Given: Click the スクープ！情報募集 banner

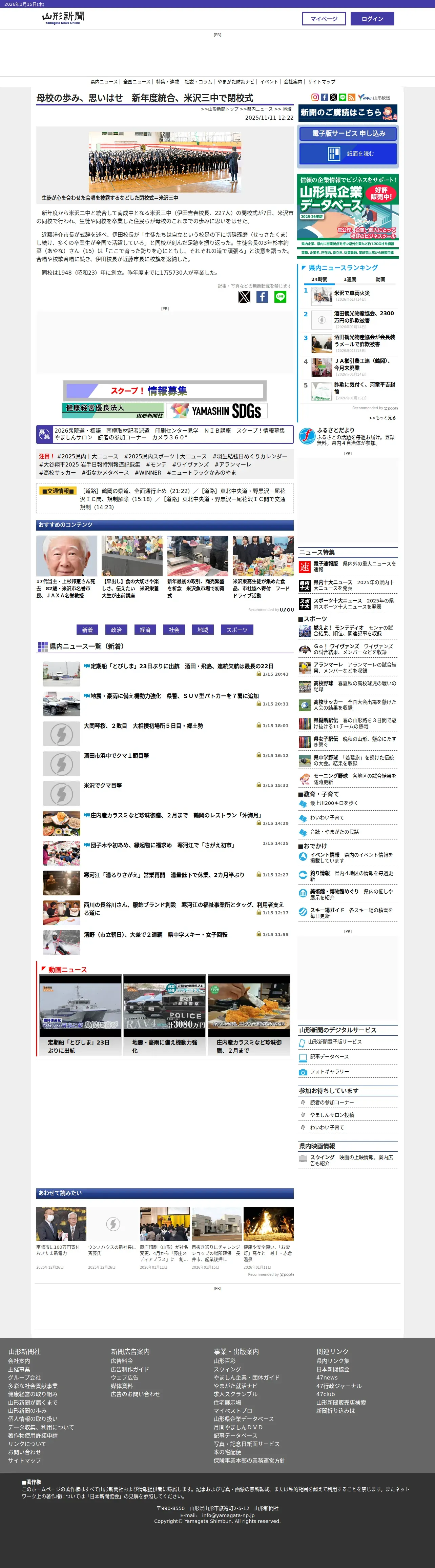Looking at the screenshot, I should pyautogui.click(x=165, y=391).
